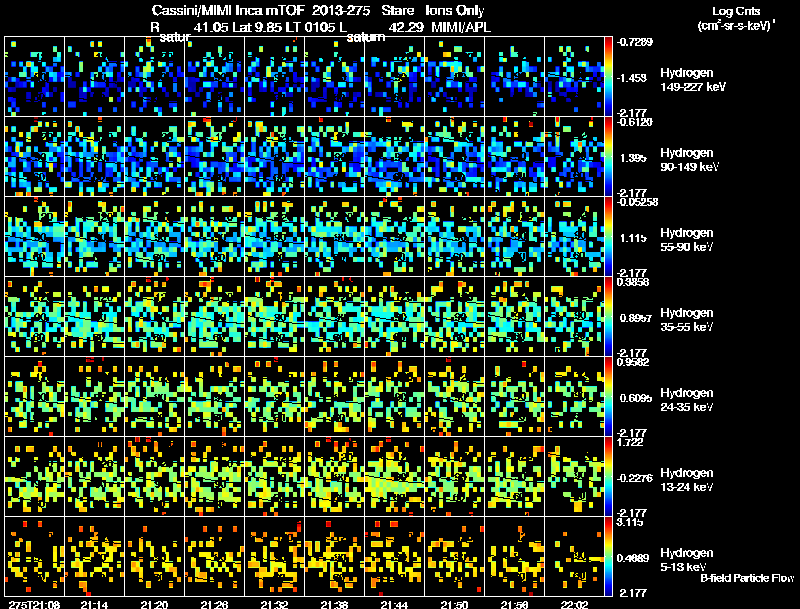This screenshot has height=609, width=800.
Task: Click the Hydrogen 24-35 keV row label
Action: (687, 400)
